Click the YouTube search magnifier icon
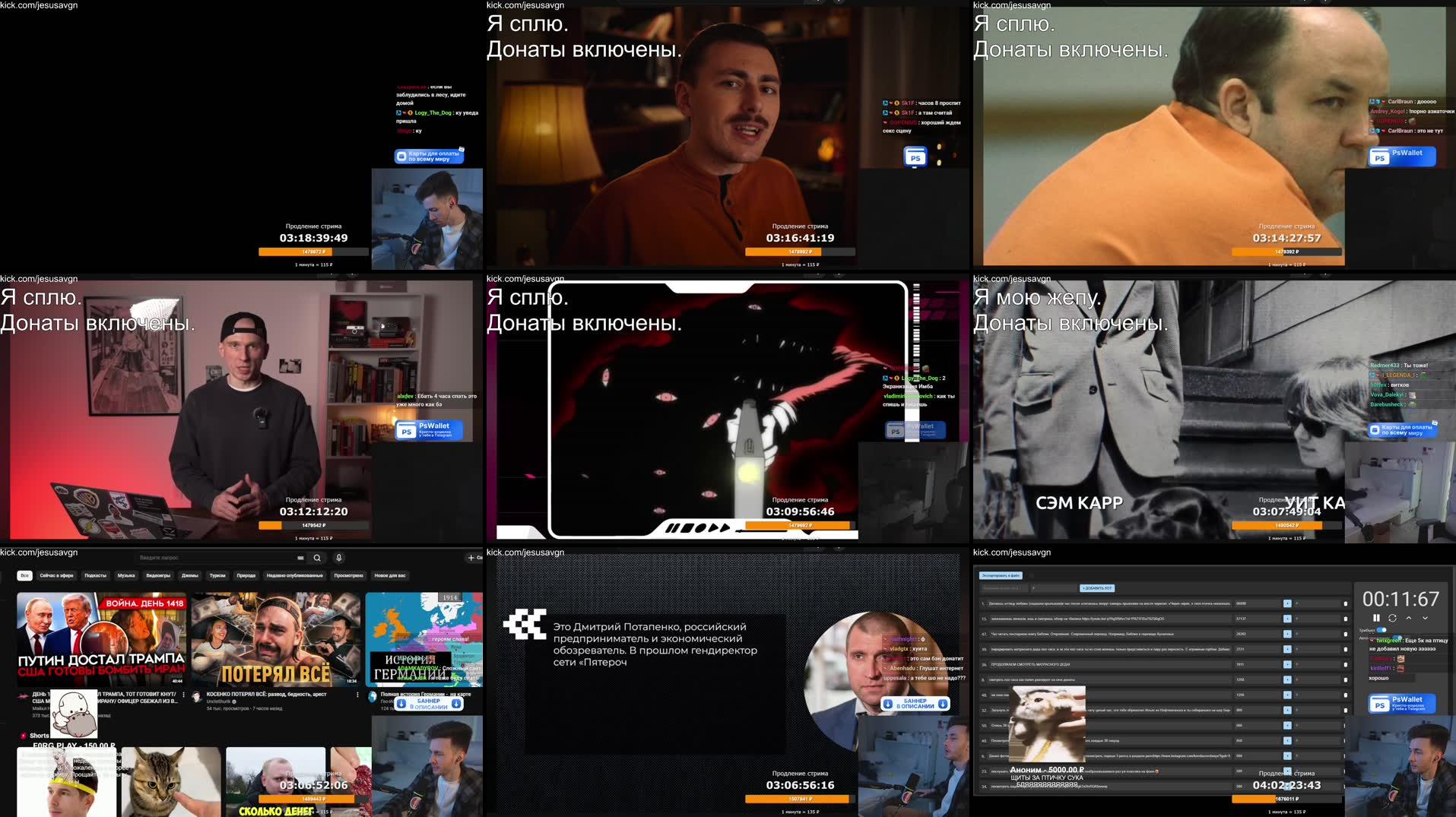 tap(317, 557)
